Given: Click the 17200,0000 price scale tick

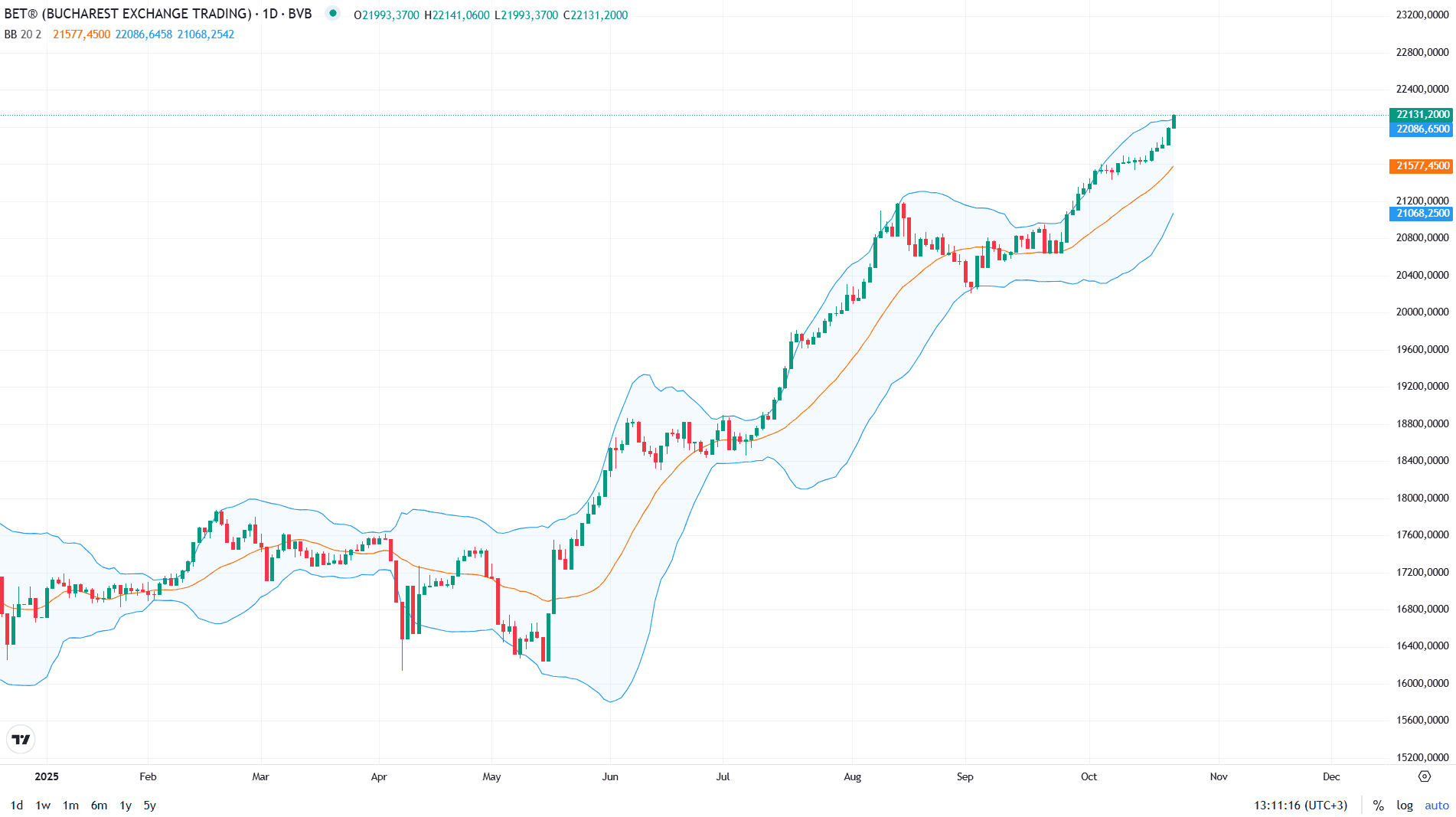Looking at the screenshot, I should 1422,572.
